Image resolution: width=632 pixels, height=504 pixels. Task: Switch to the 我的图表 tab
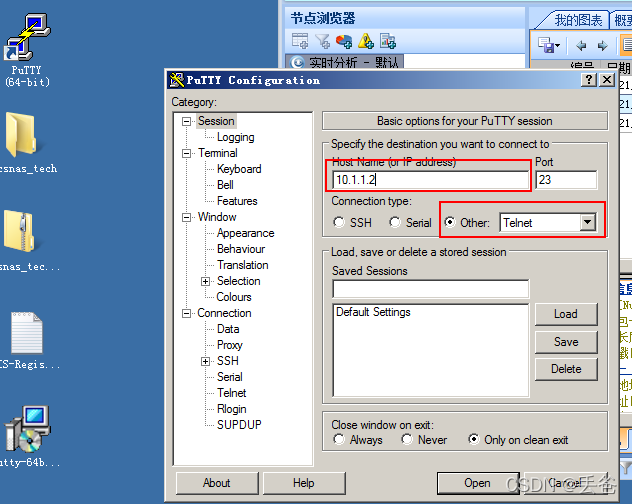point(578,20)
